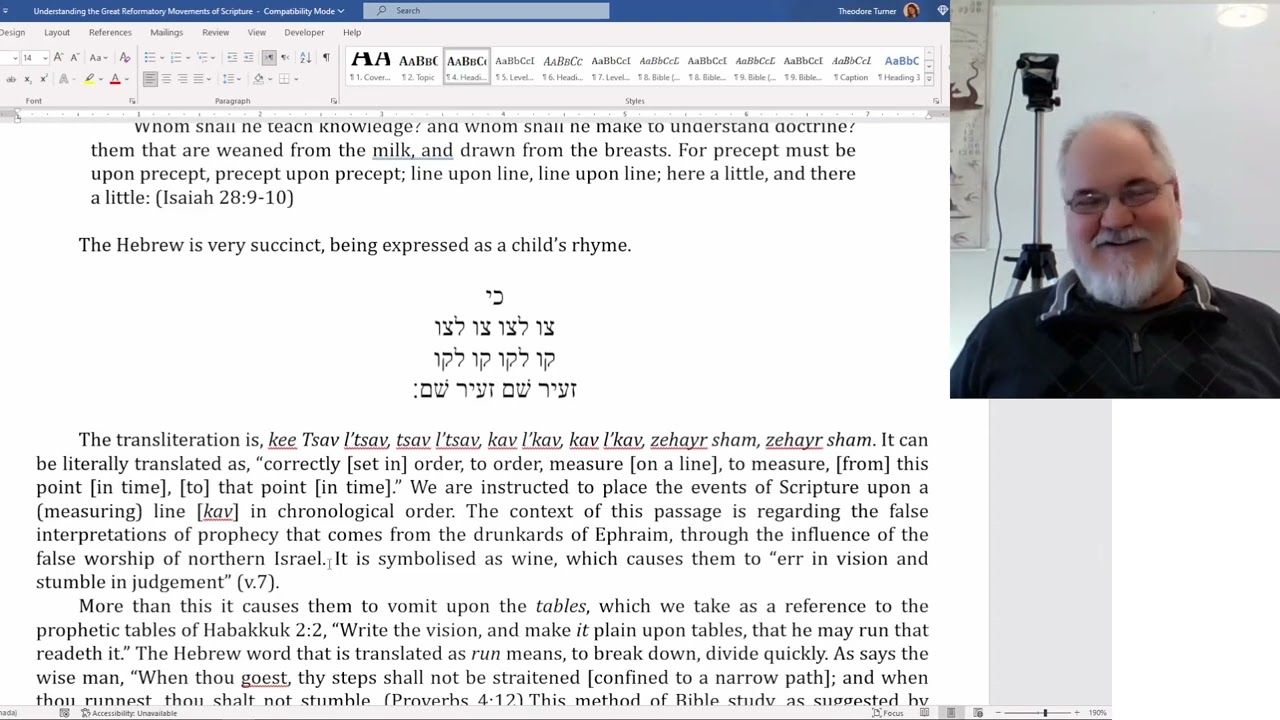This screenshot has height=720, width=1280.
Task: Apply paragraph borders
Action: tap(284, 79)
